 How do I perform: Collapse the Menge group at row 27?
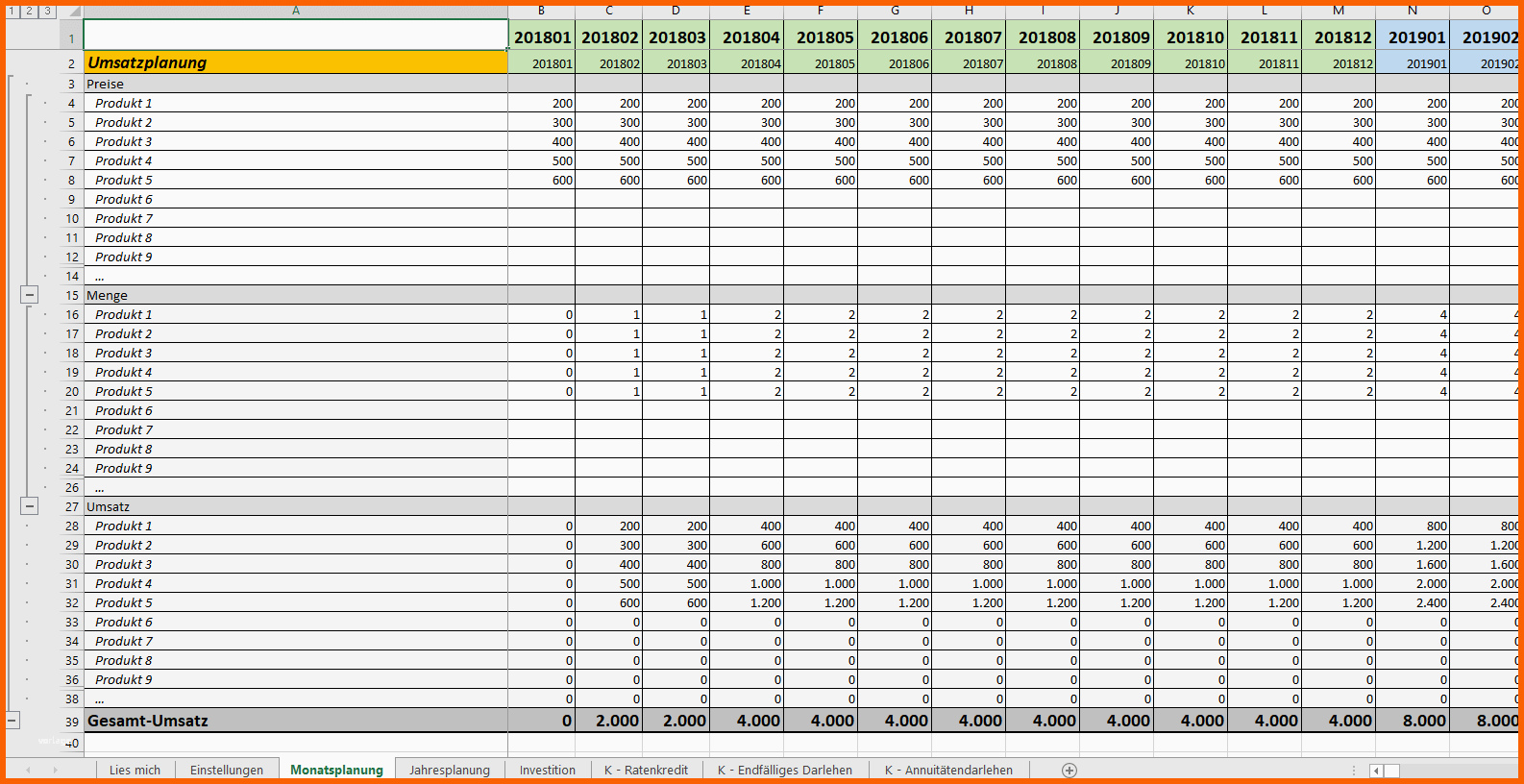(x=30, y=506)
